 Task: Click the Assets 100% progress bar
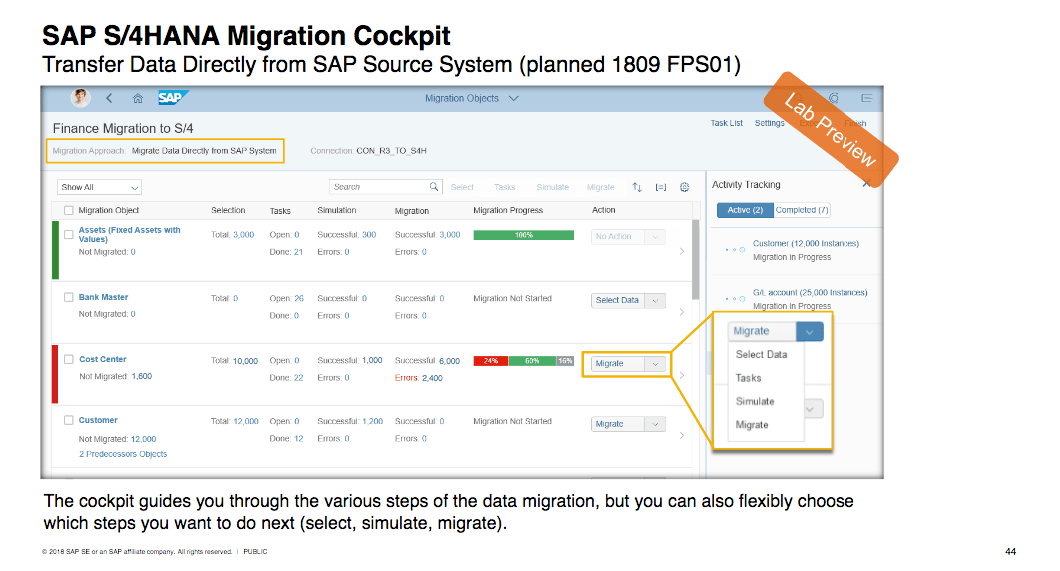pyautogui.click(x=524, y=235)
